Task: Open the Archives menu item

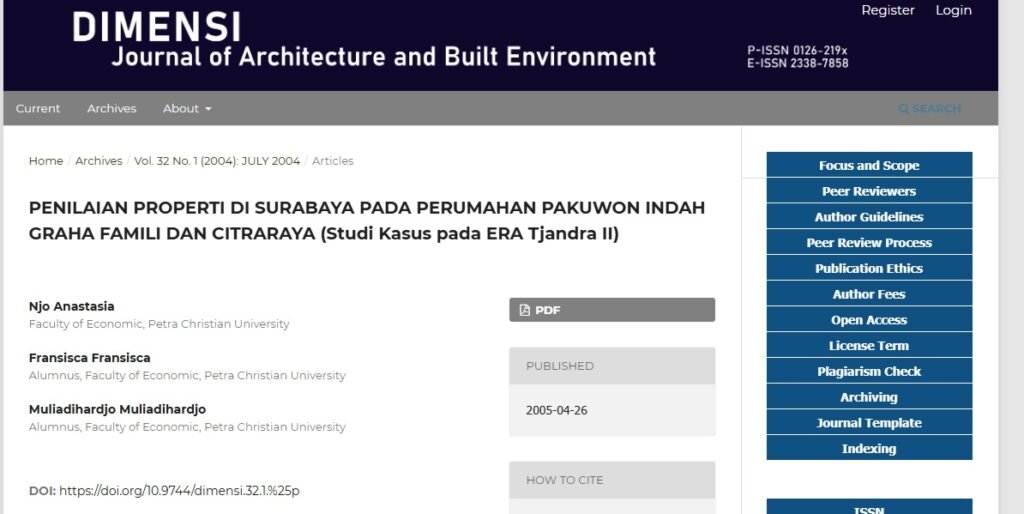Action: tap(111, 109)
